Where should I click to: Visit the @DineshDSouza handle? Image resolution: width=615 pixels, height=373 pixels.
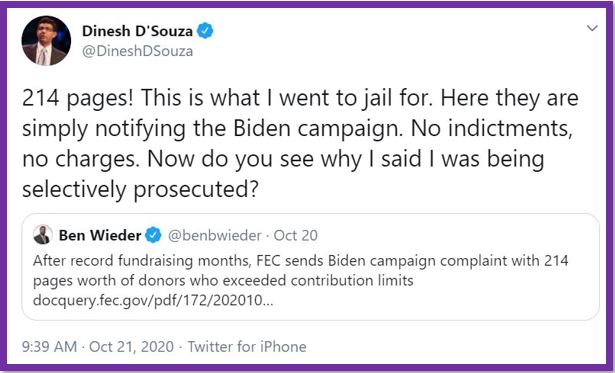click(137, 51)
